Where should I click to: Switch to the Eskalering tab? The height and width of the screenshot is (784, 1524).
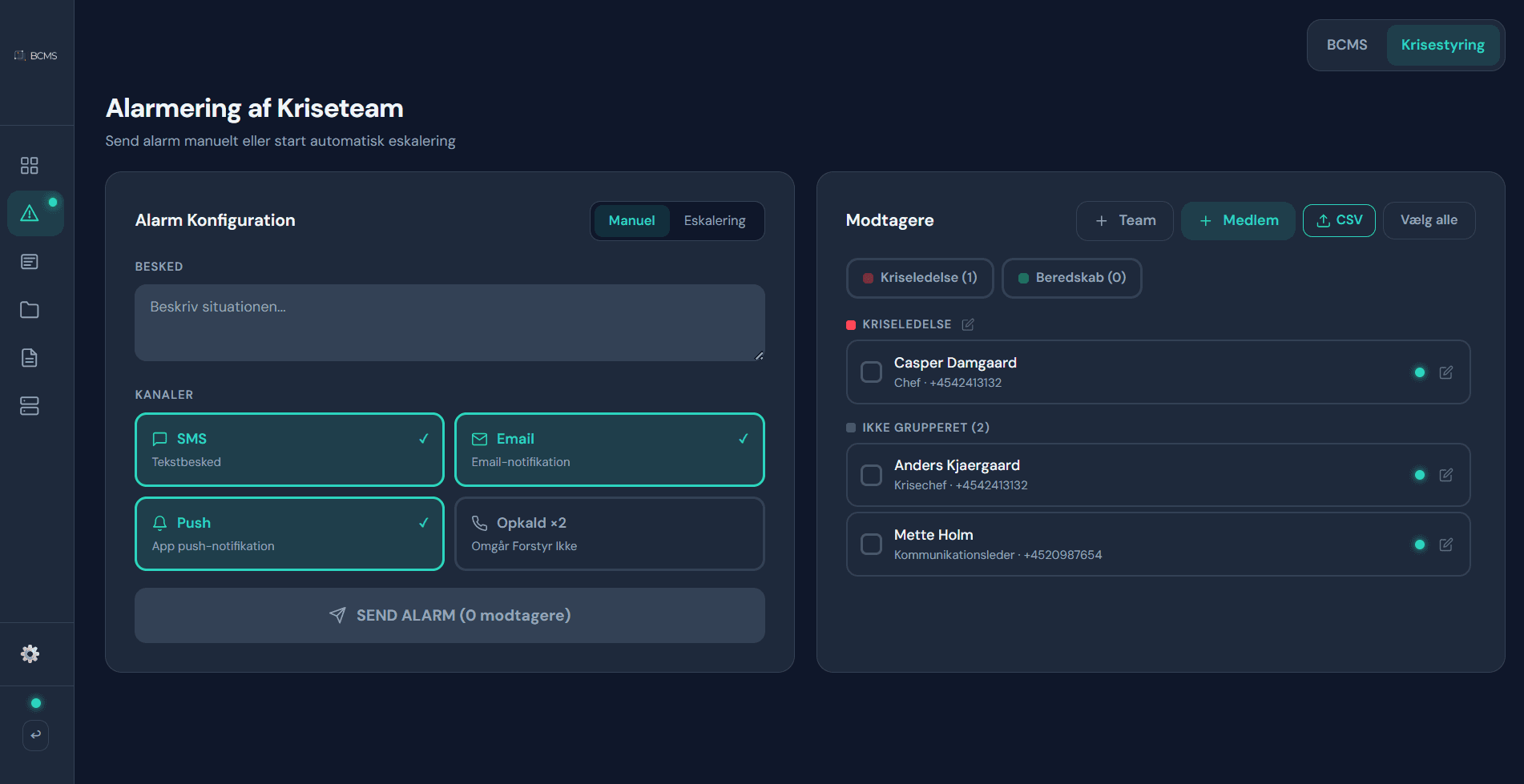point(714,220)
